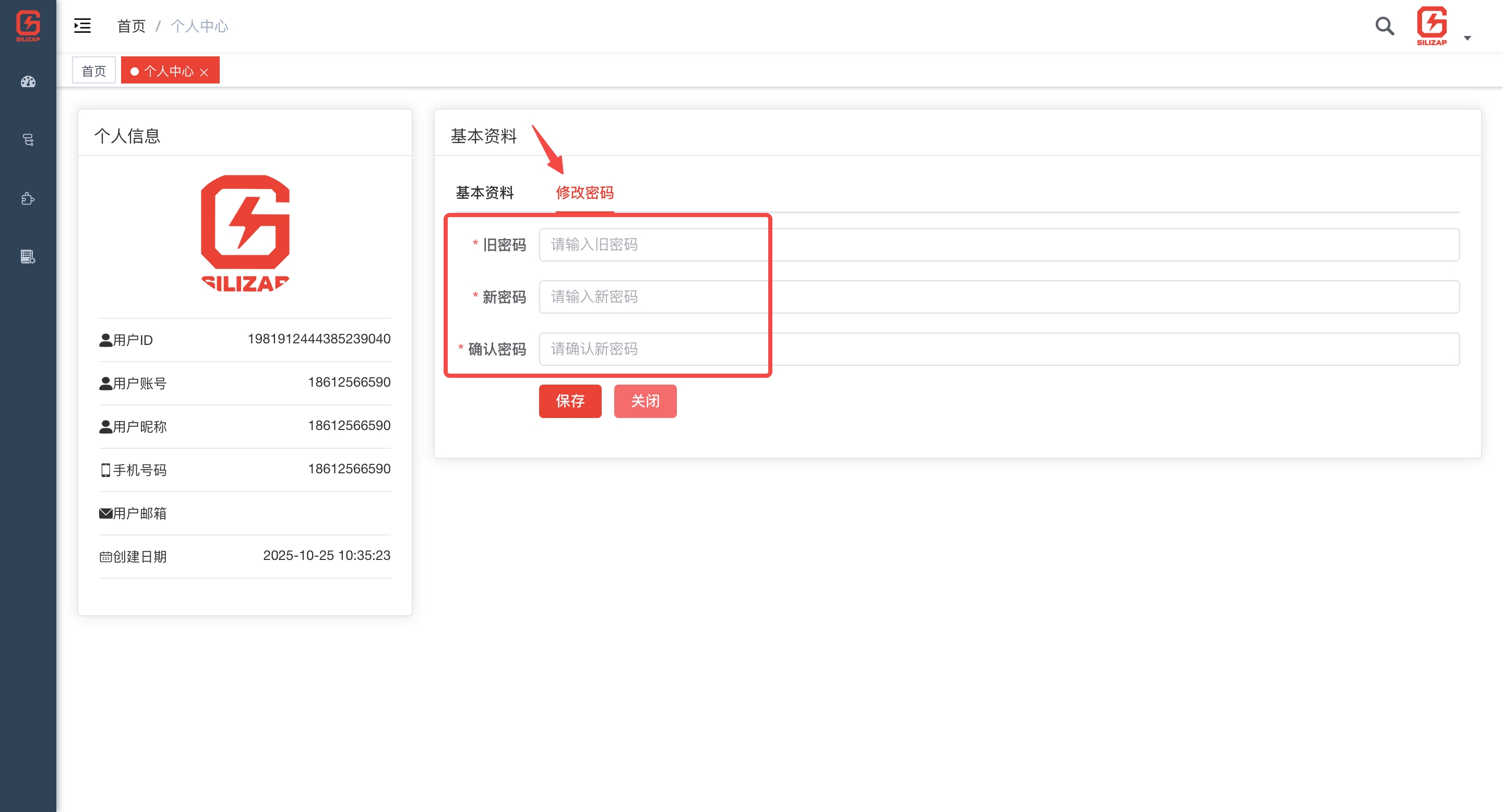Image resolution: width=1503 pixels, height=812 pixels.
Task: Click the large profile avatar image
Action: (245, 233)
